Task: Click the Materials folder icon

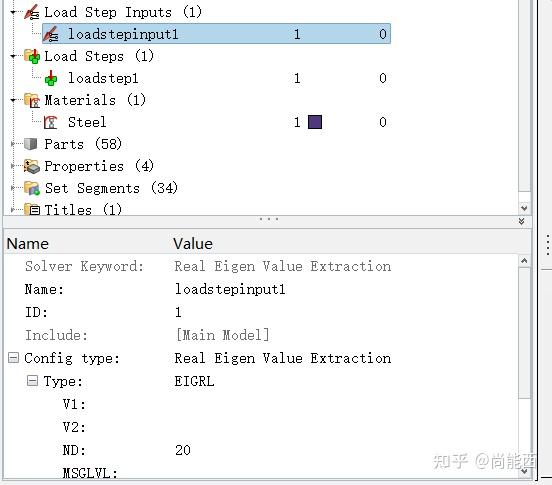Action: coord(32,100)
